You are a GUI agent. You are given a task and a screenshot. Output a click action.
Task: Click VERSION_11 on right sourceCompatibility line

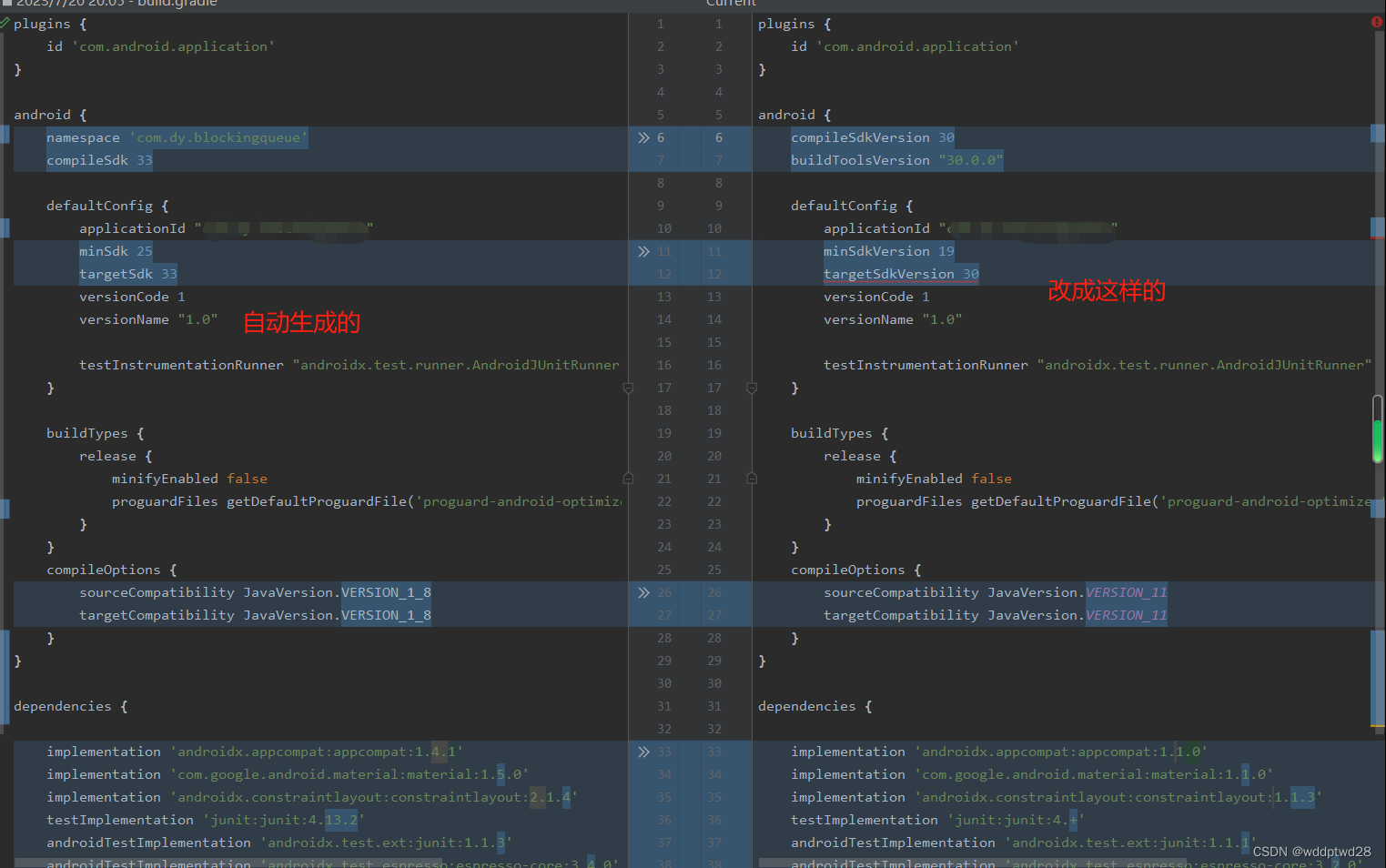(x=1126, y=592)
